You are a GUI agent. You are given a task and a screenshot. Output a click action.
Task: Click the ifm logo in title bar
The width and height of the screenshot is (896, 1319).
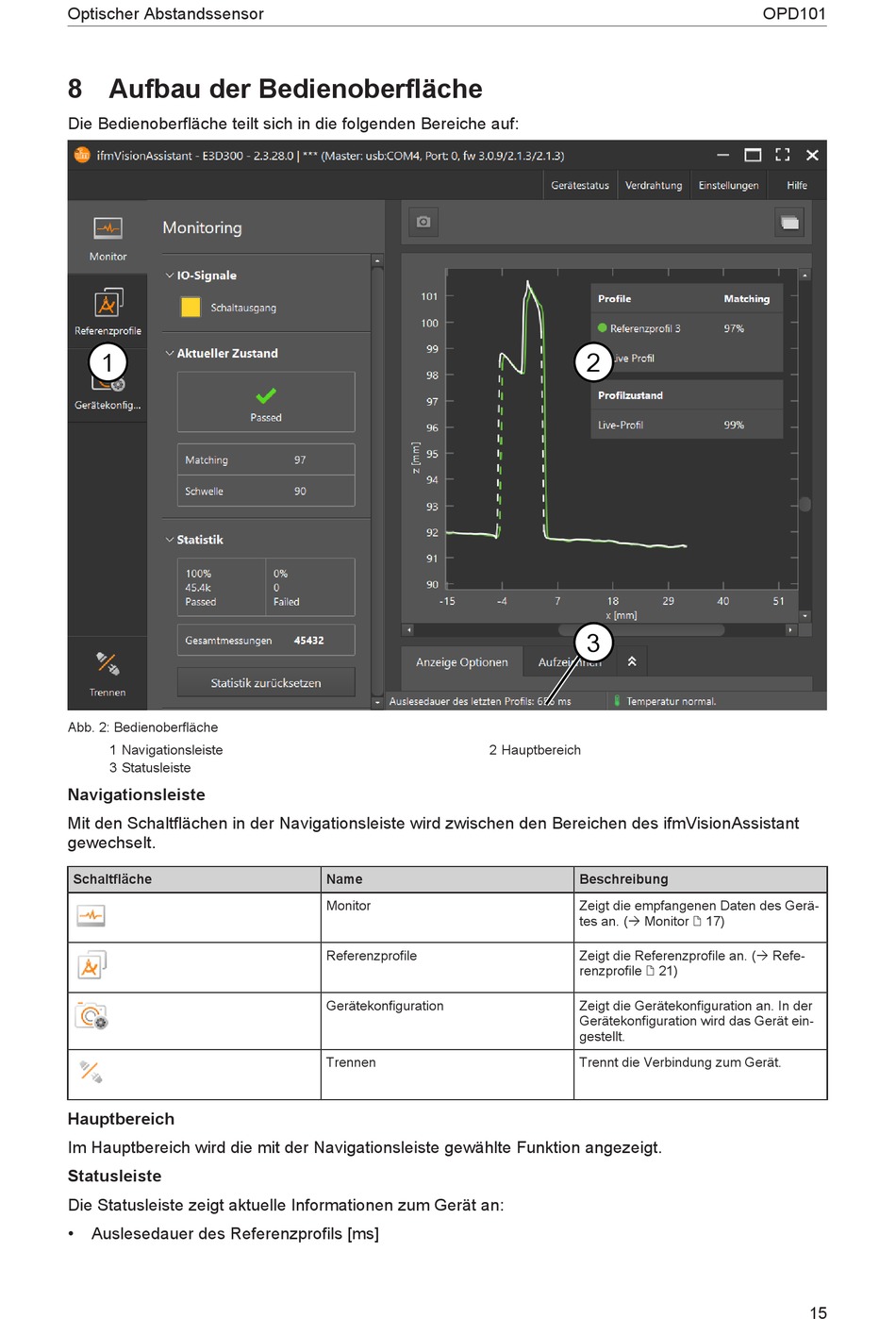pyautogui.click(x=82, y=155)
